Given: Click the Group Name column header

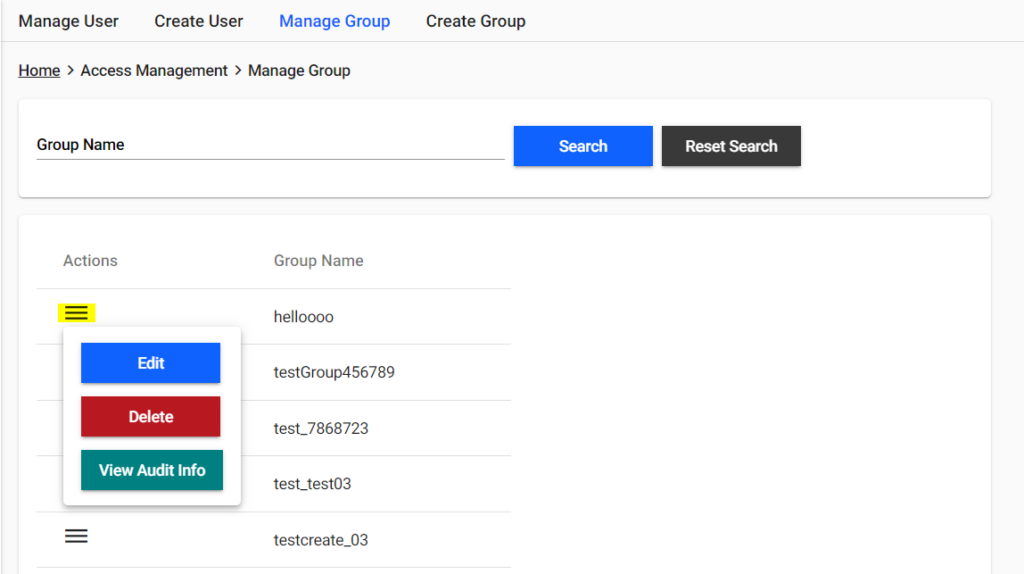Looking at the screenshot, I should click(x=318, y=261).
